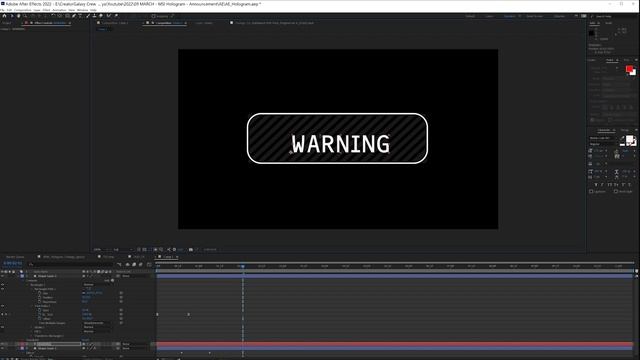
Task: Click the Small Caps style icon
Action: click(616, 185)
